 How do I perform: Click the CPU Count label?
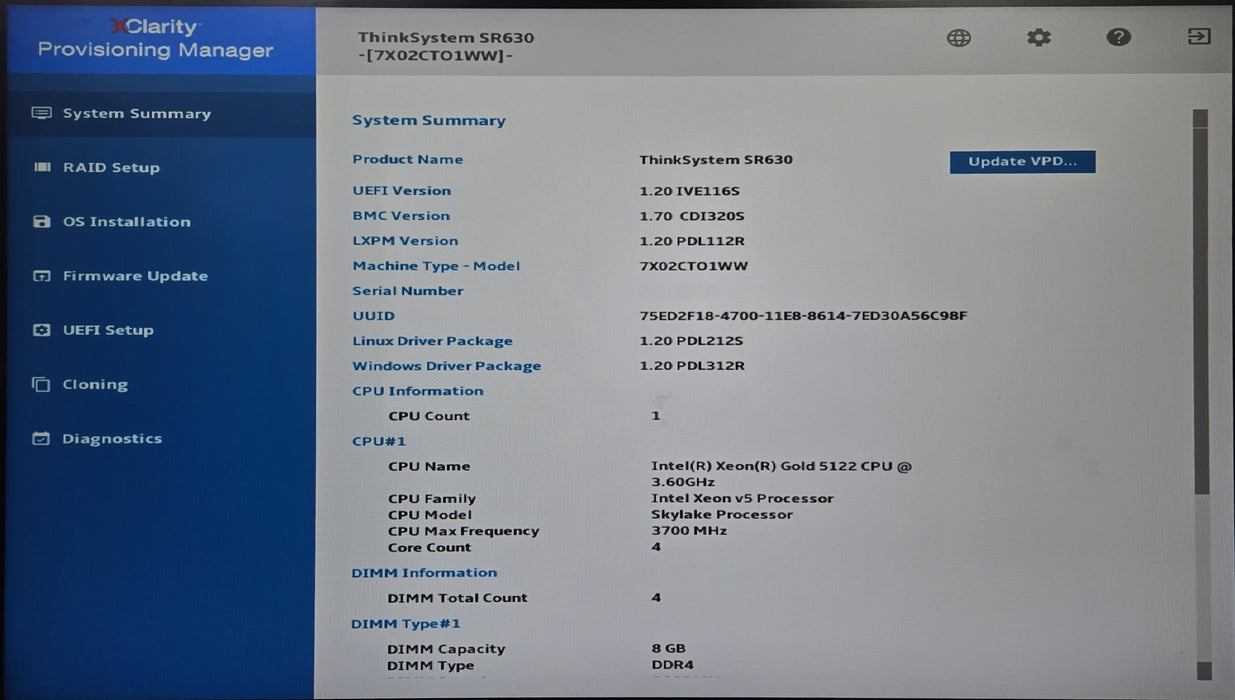429,416
